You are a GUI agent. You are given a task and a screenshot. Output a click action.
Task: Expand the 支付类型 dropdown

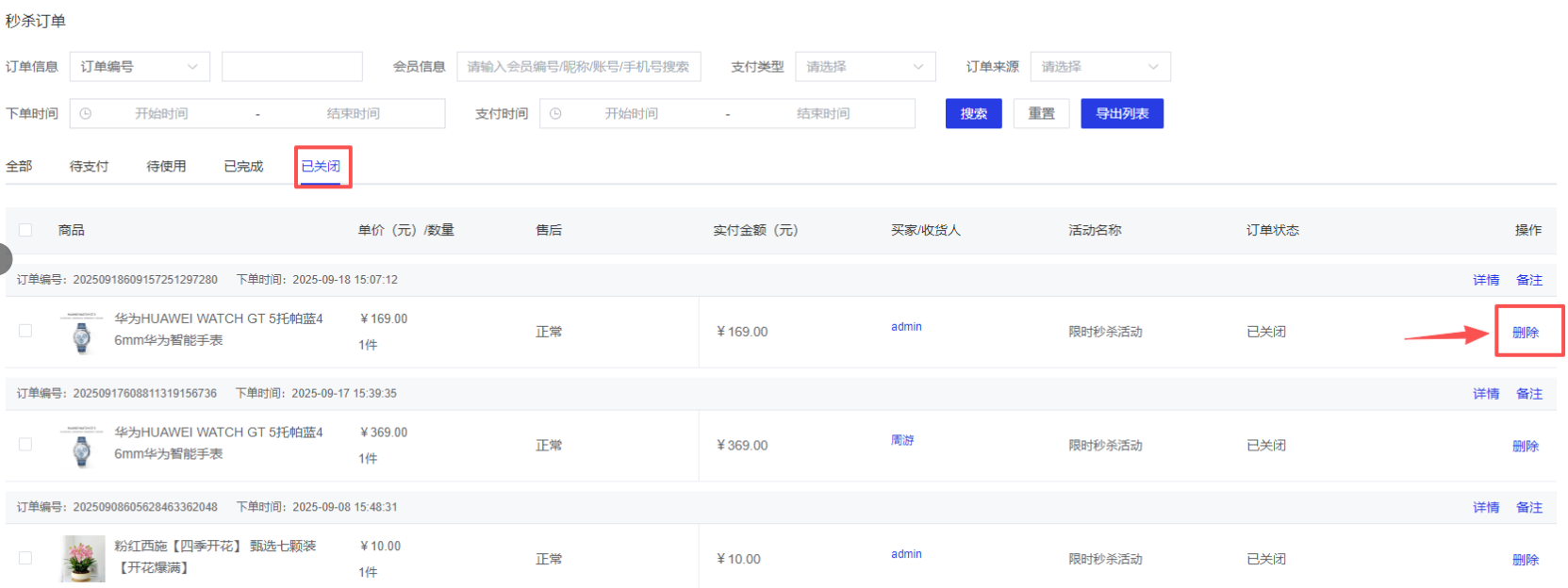(x=865, y=67)
